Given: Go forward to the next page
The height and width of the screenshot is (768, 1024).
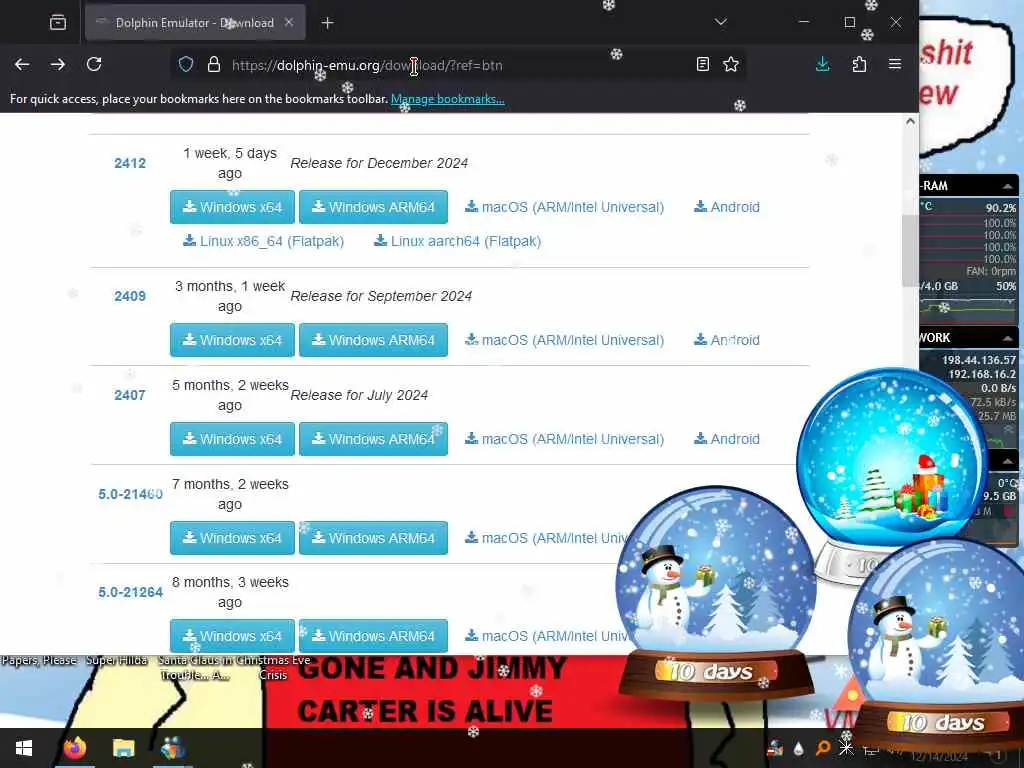Looking at the screenshot, I should 58,64.
